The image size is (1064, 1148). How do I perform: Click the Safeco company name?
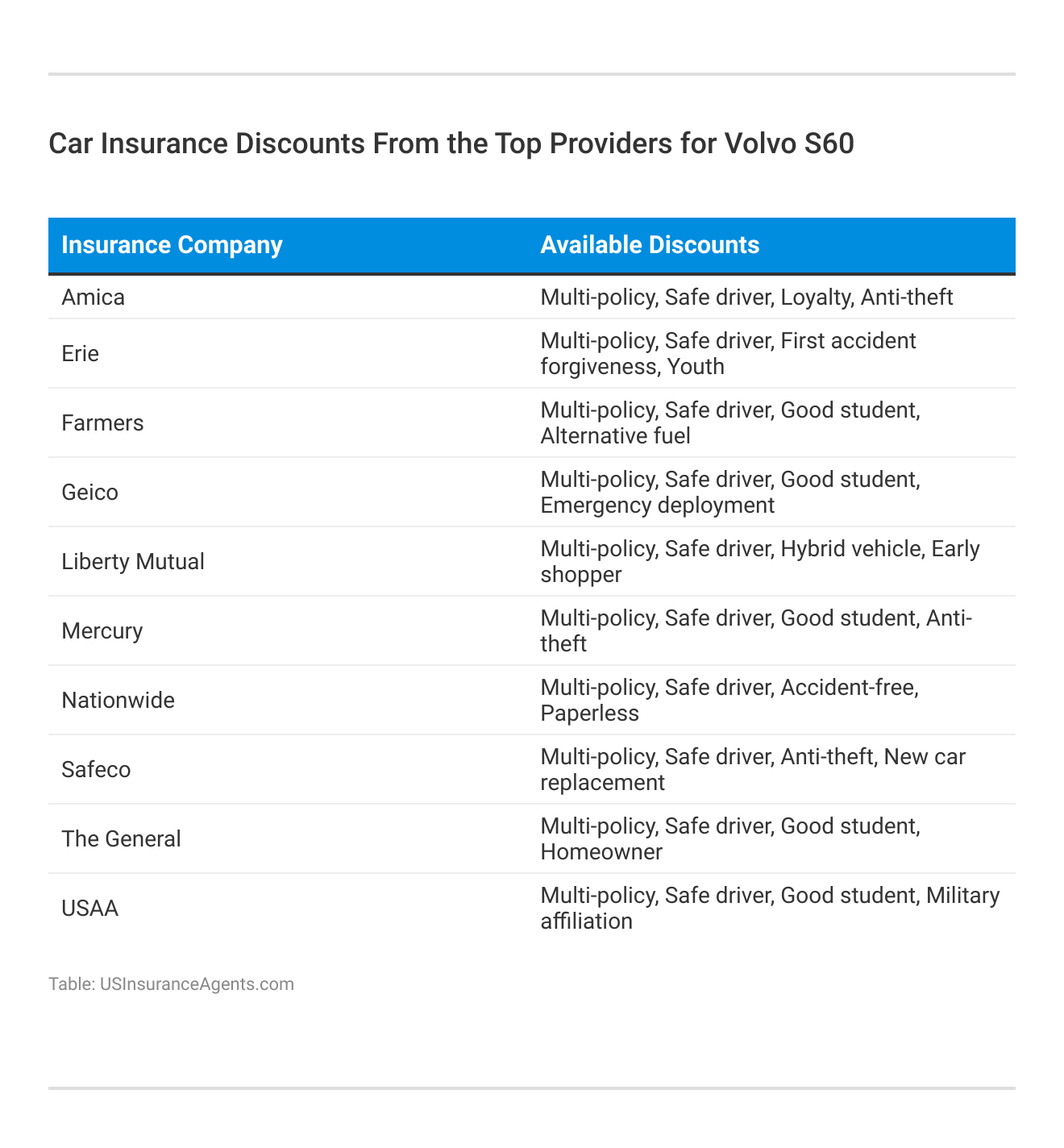pyautogui.click(x=96, y=770)
